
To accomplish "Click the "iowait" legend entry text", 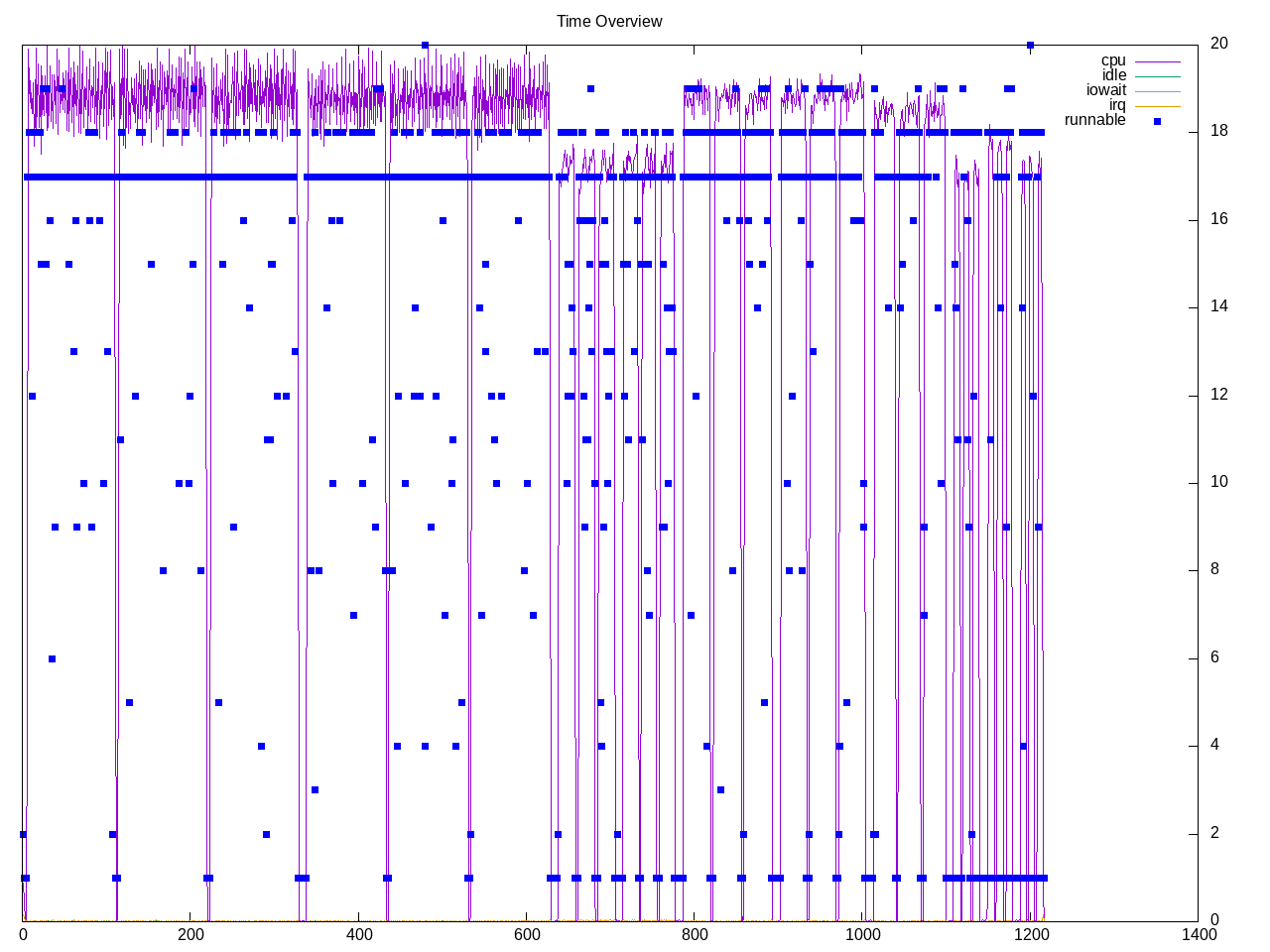I will pos(1105,90).
